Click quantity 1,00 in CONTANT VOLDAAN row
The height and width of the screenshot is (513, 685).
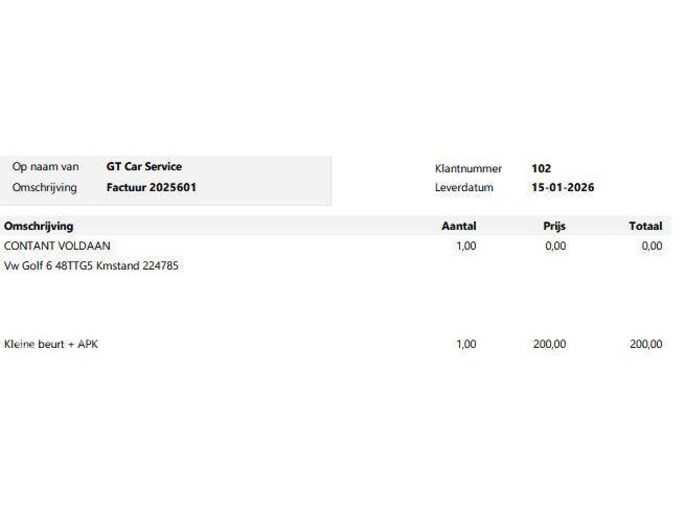click(x=466, y=245)
